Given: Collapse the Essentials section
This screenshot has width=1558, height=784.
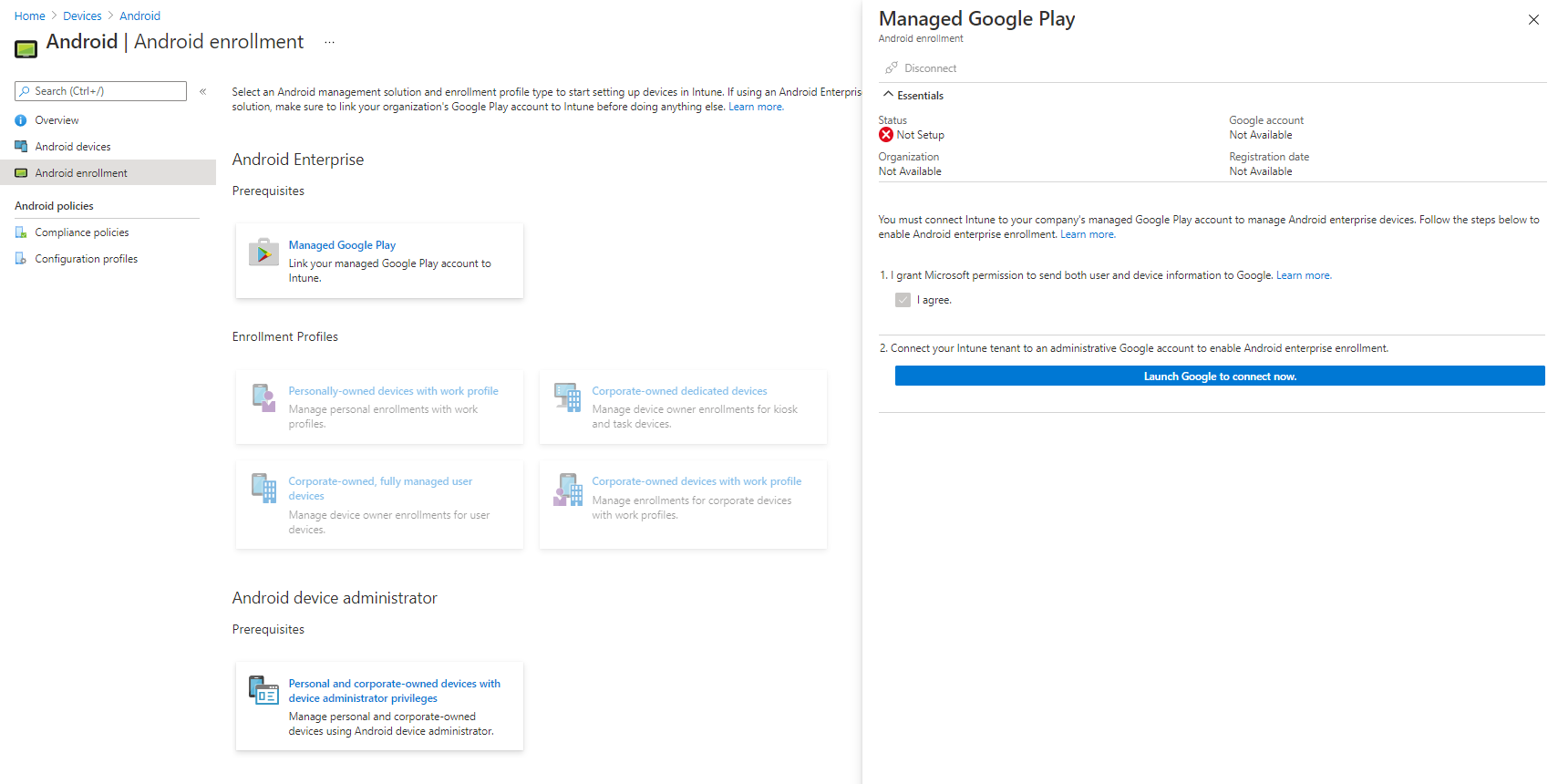Looking at the screenshot, I should pyautogui.click(x=888, y=95).
